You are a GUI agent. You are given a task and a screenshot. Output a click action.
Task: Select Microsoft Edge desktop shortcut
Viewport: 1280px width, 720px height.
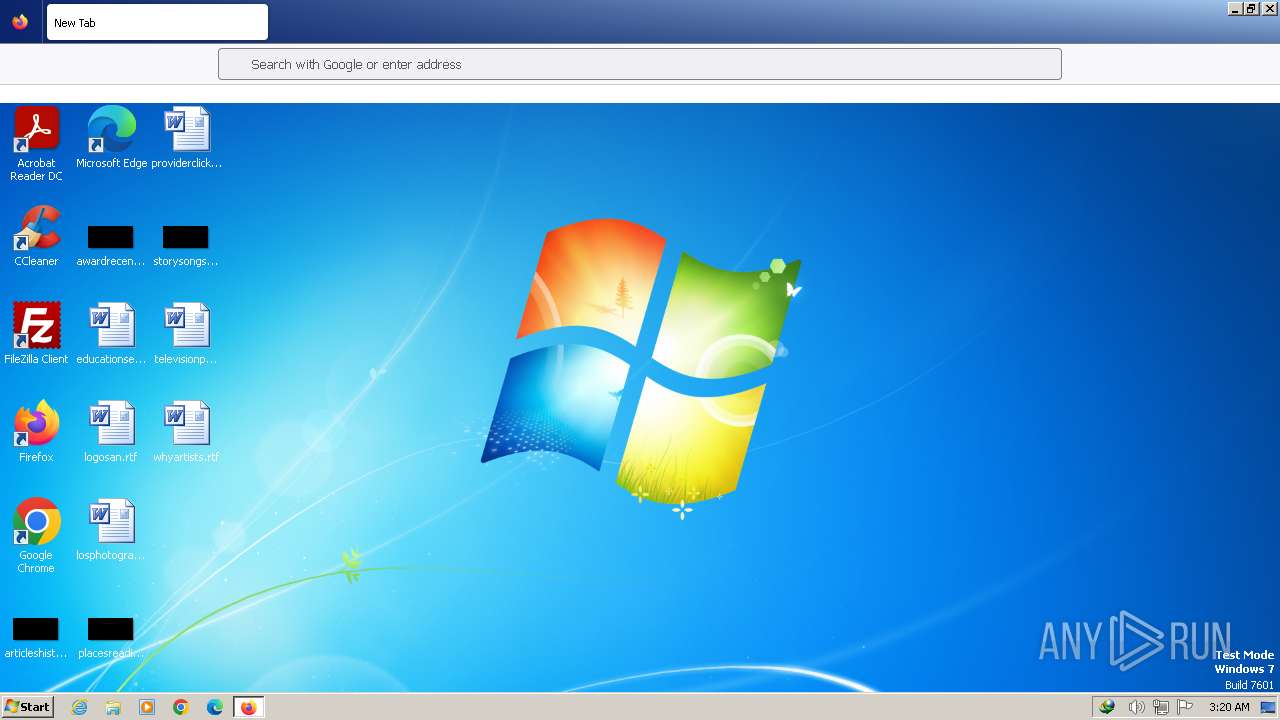coord(111,138)
